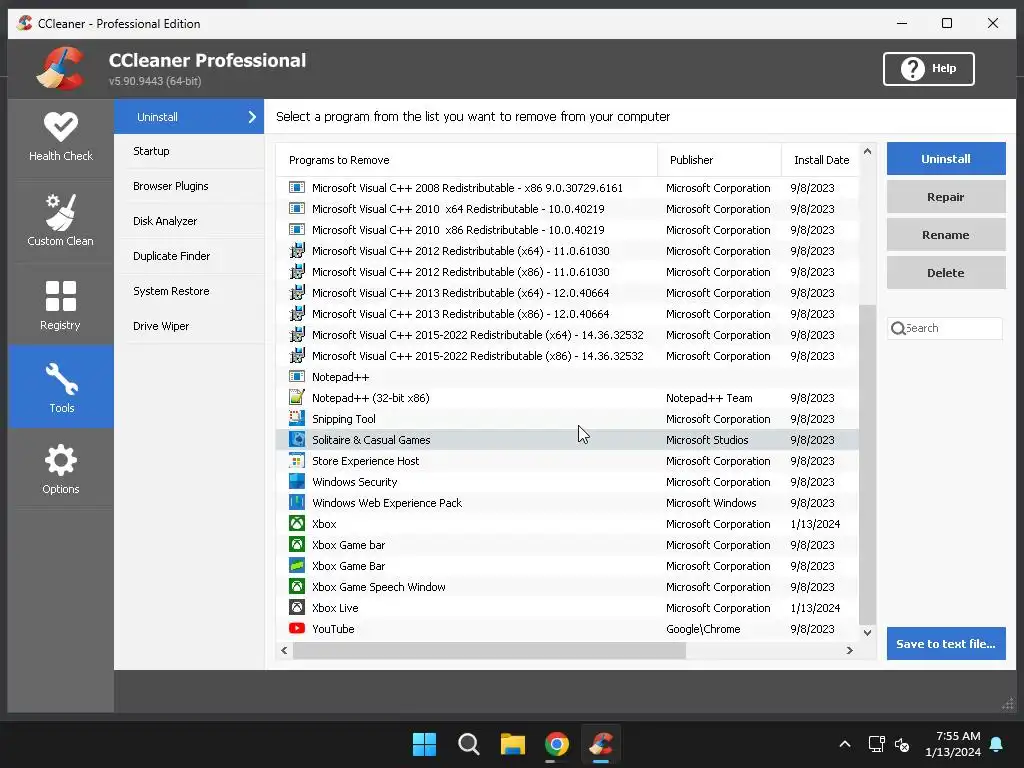Click the blue Uninstall button

(946, 159)
